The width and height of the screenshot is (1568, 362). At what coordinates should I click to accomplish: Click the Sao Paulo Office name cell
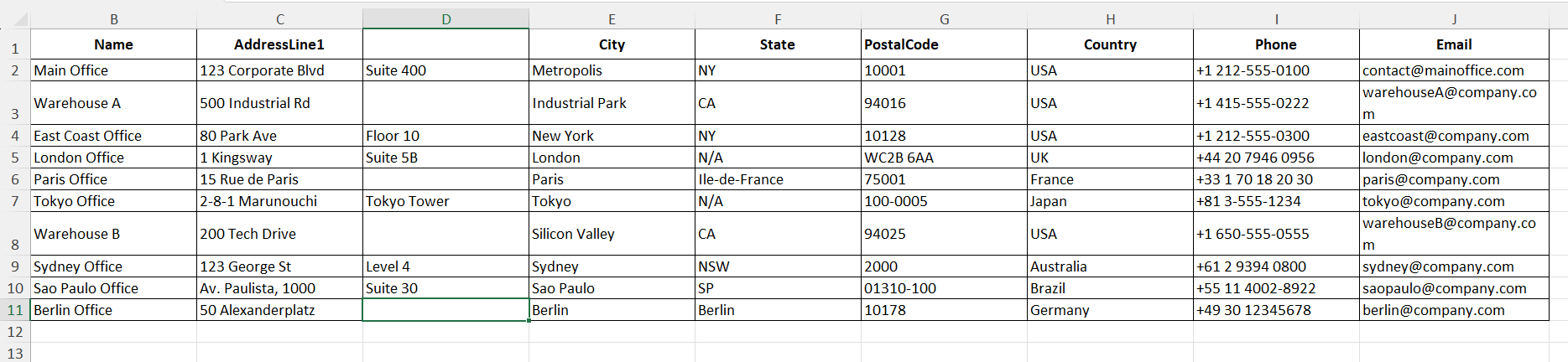[113, 288]
